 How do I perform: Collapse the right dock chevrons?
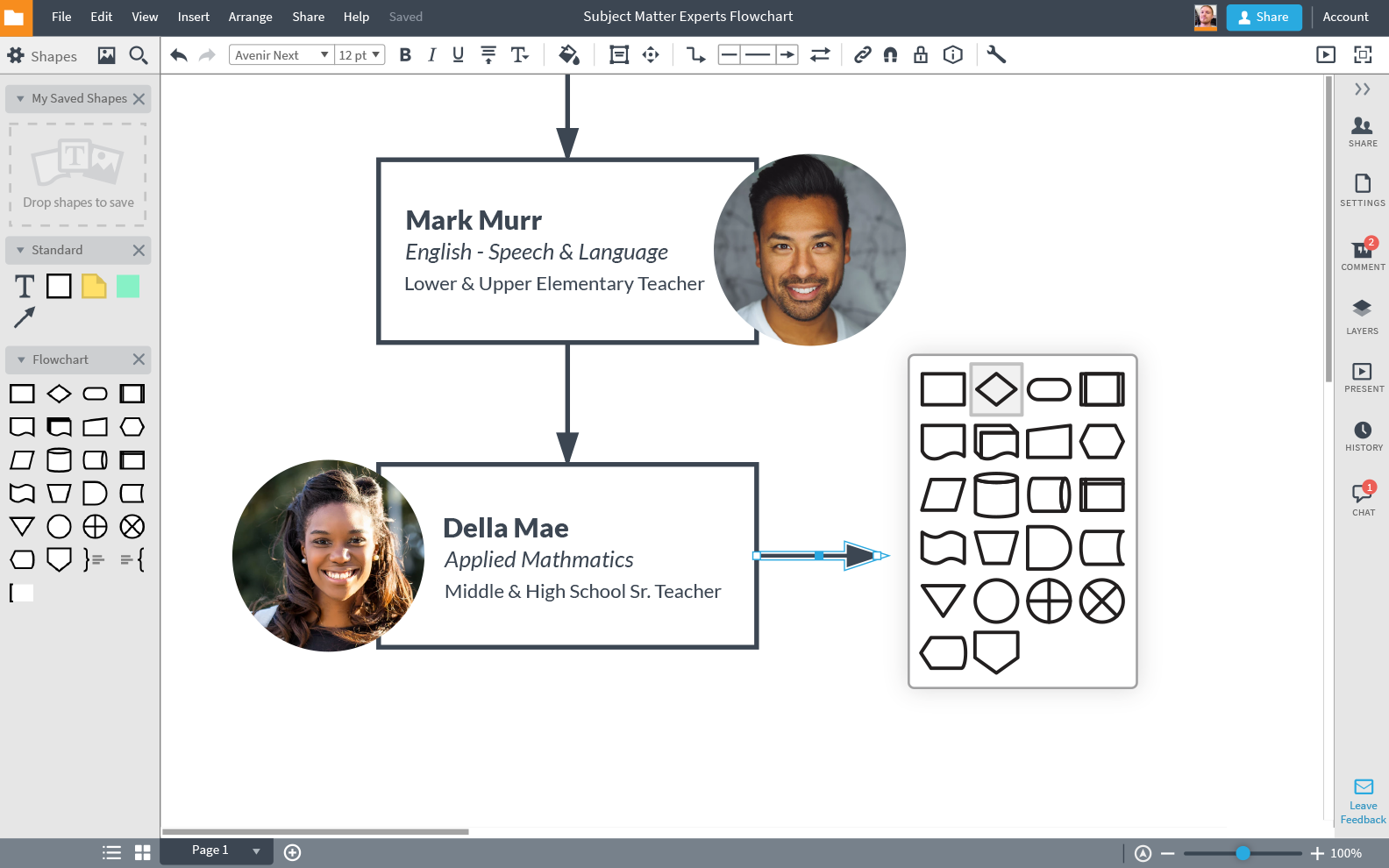(1362, 89)
